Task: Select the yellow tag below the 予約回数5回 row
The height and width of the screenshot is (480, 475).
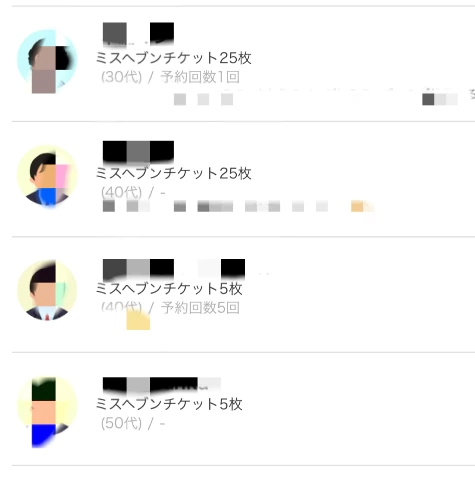Action: (x=138, y=321)
